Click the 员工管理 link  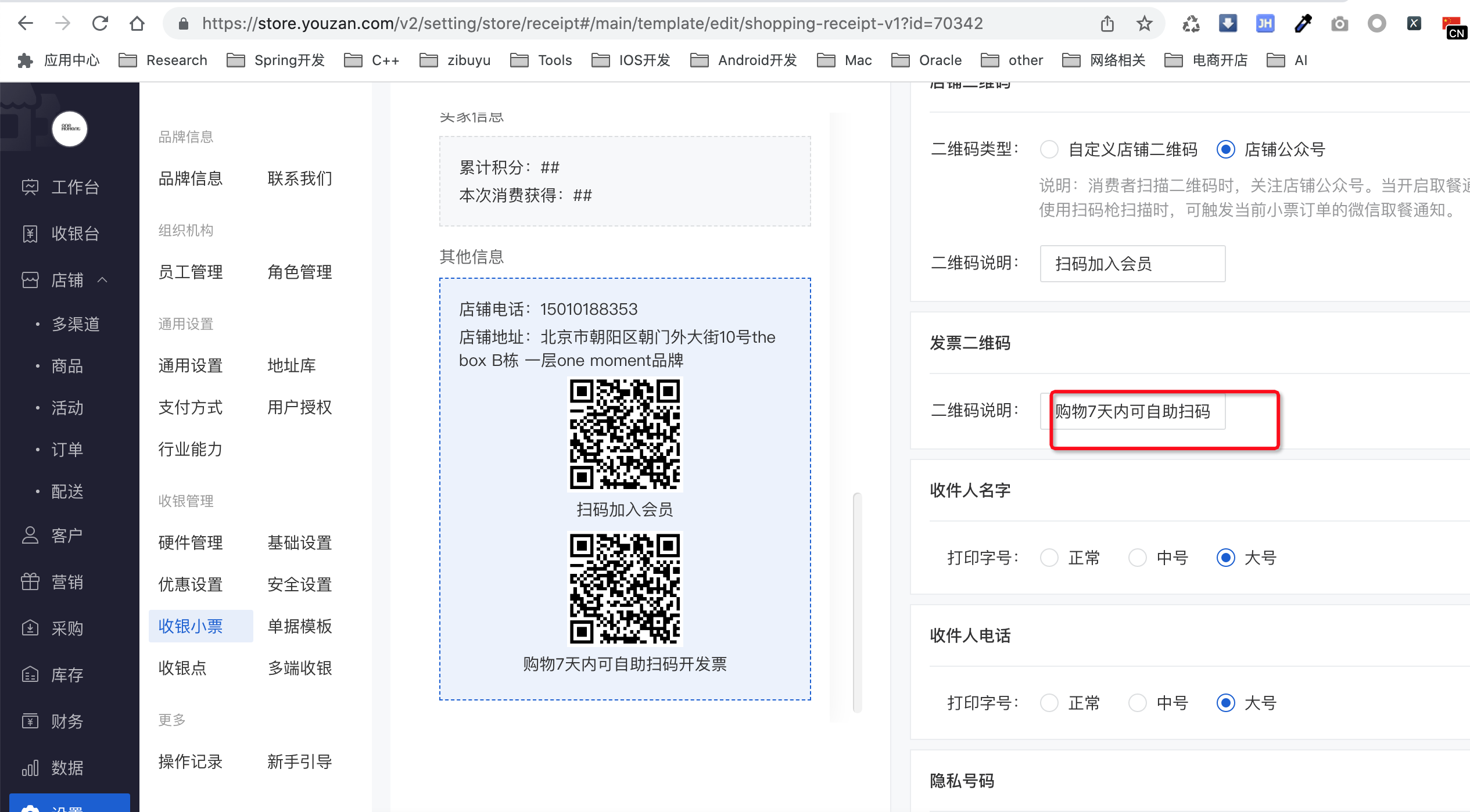click(x=190, y=272)
